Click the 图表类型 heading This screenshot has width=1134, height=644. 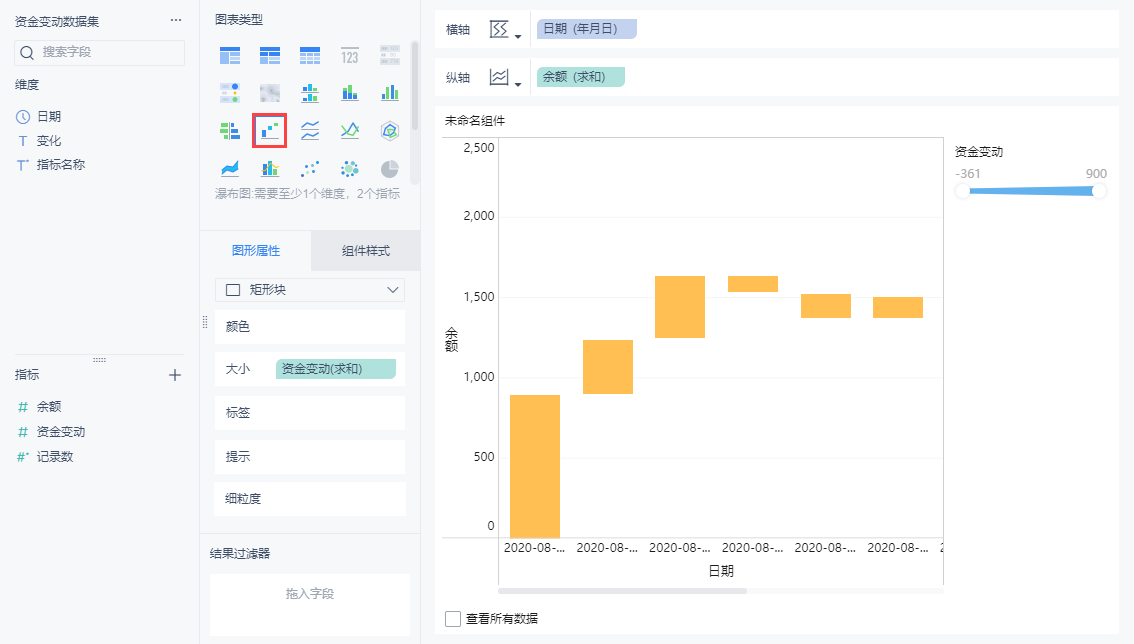point(239,20)
